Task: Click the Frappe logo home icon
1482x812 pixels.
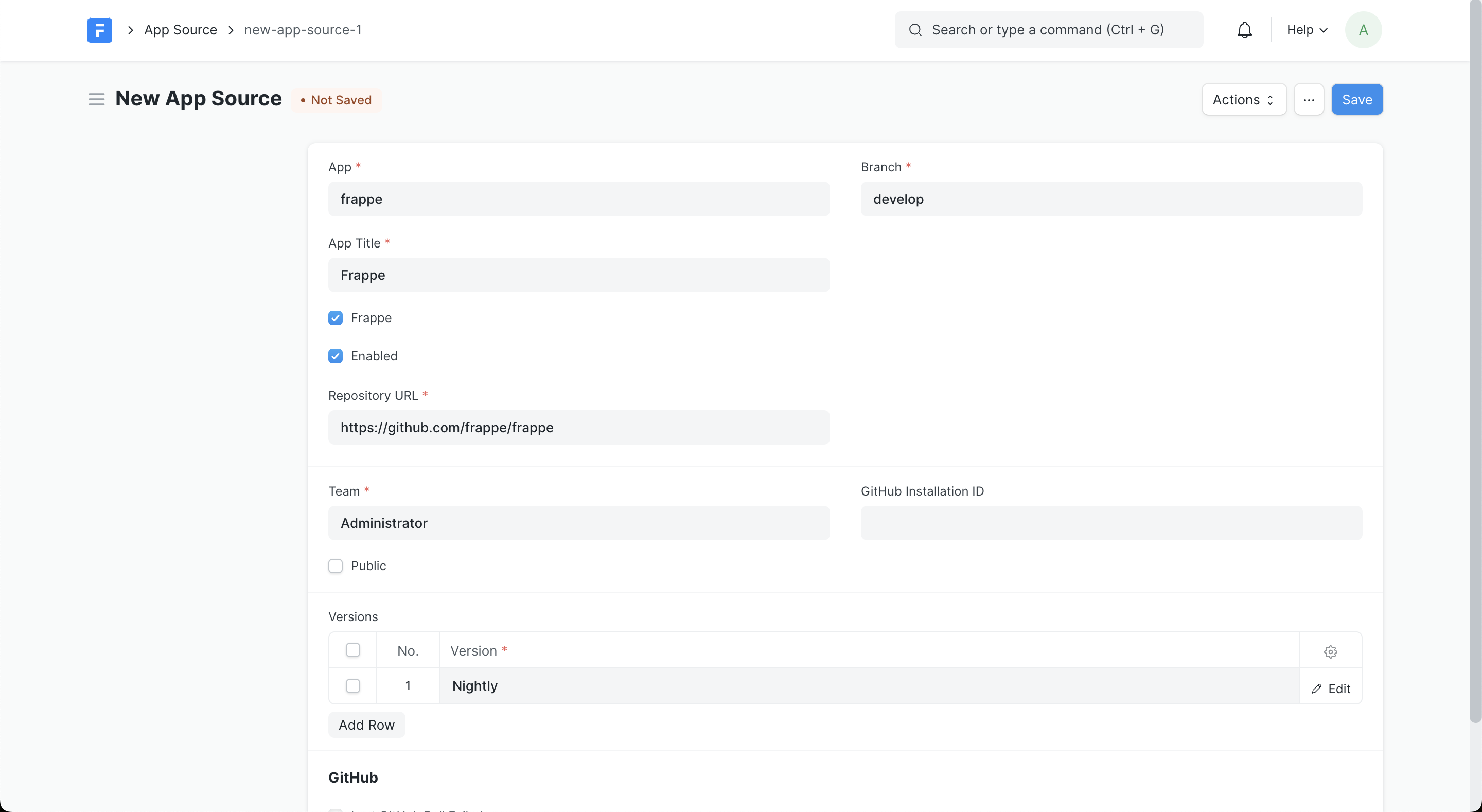Action: pos(99,30)
